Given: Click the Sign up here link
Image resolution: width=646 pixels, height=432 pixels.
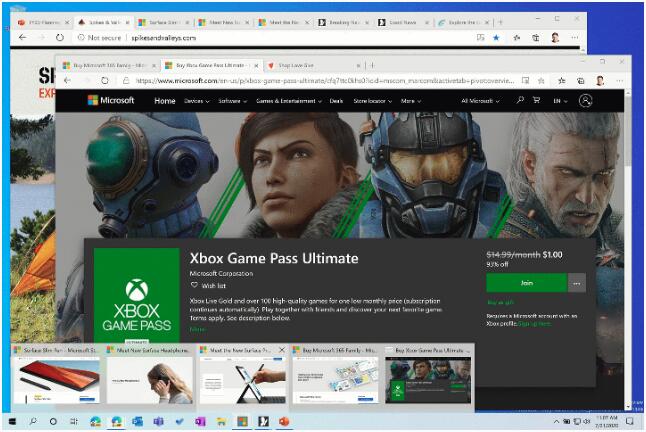Looking at the screenshot, I should coord(534,324).
